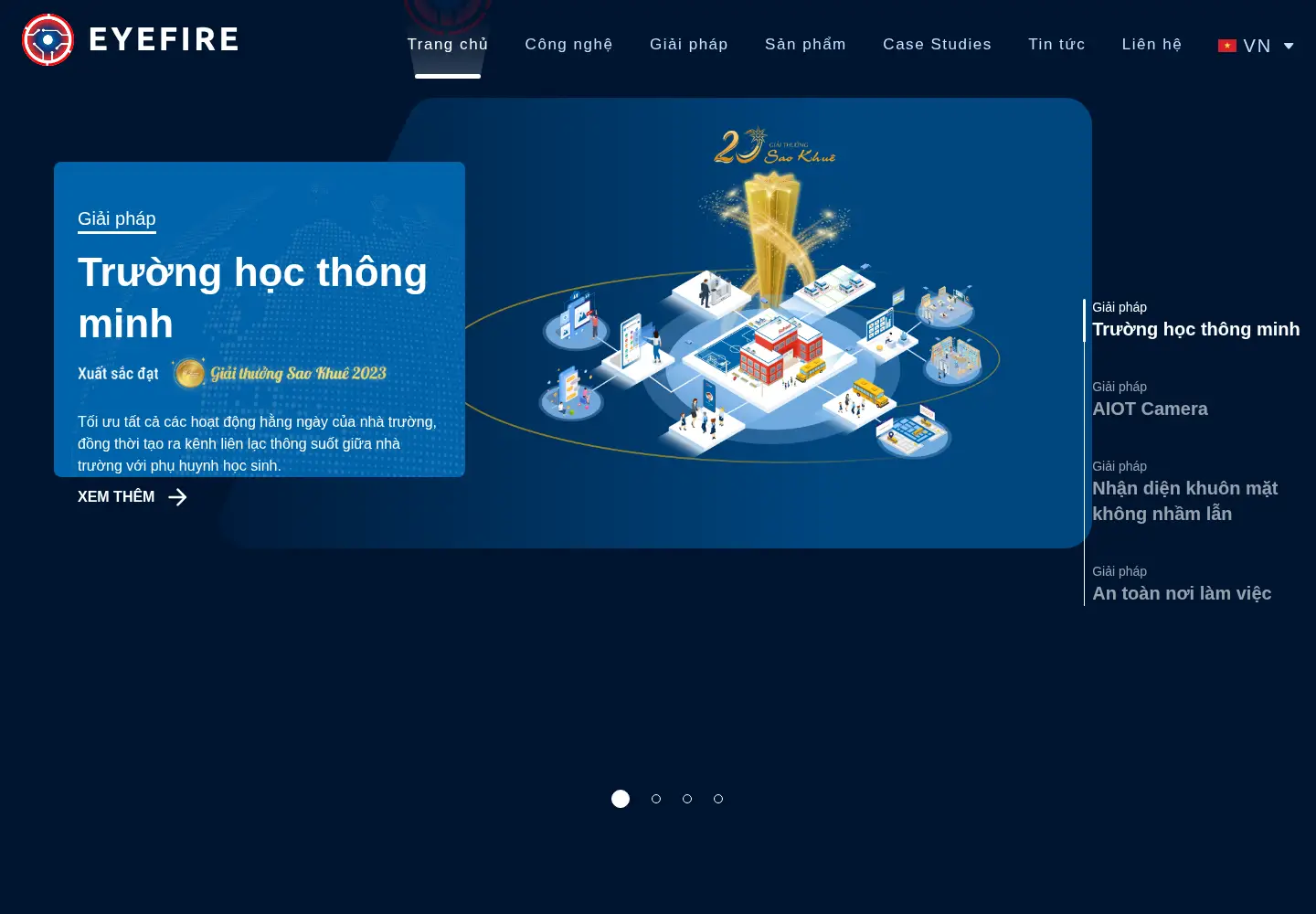Click the EYEFIRE eye logo icon

tap(48, 39)
